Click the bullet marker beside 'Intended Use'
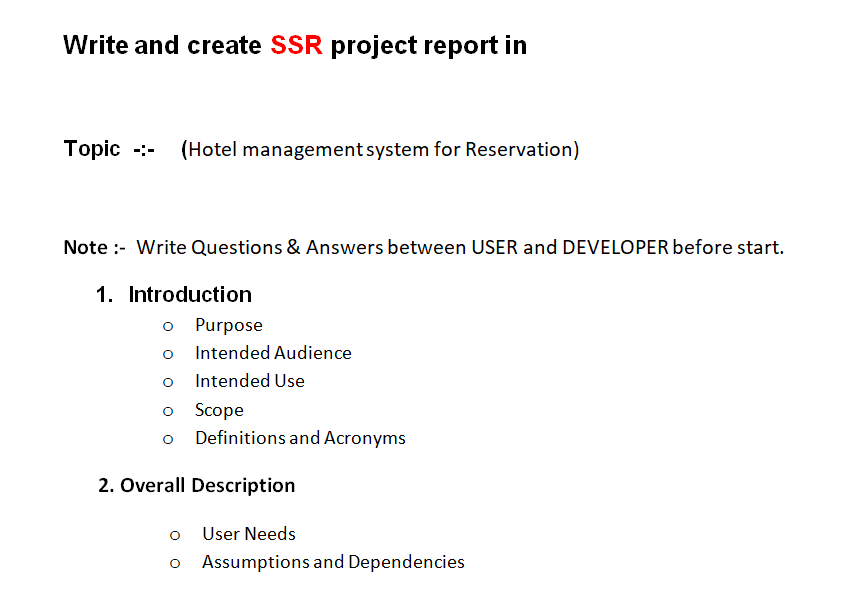 point(168,381)
